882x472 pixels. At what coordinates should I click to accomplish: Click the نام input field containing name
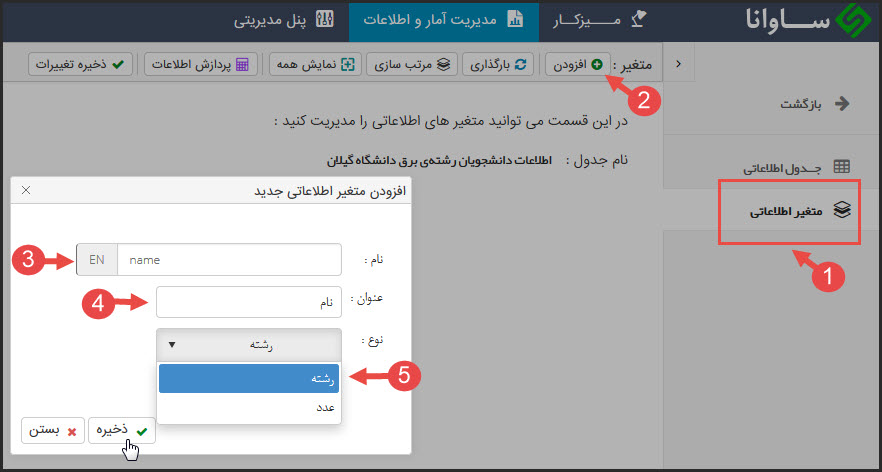(229, 260)
